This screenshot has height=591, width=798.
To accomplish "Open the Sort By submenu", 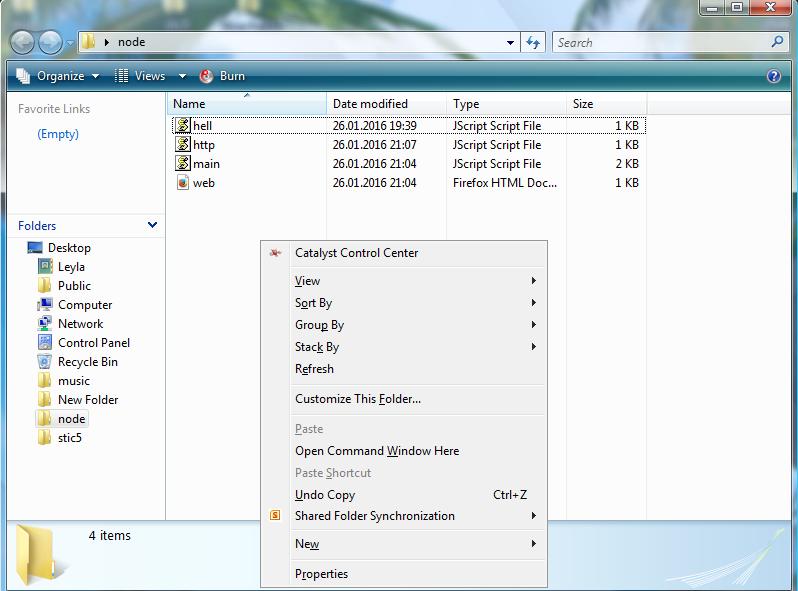I will (404, 303).
